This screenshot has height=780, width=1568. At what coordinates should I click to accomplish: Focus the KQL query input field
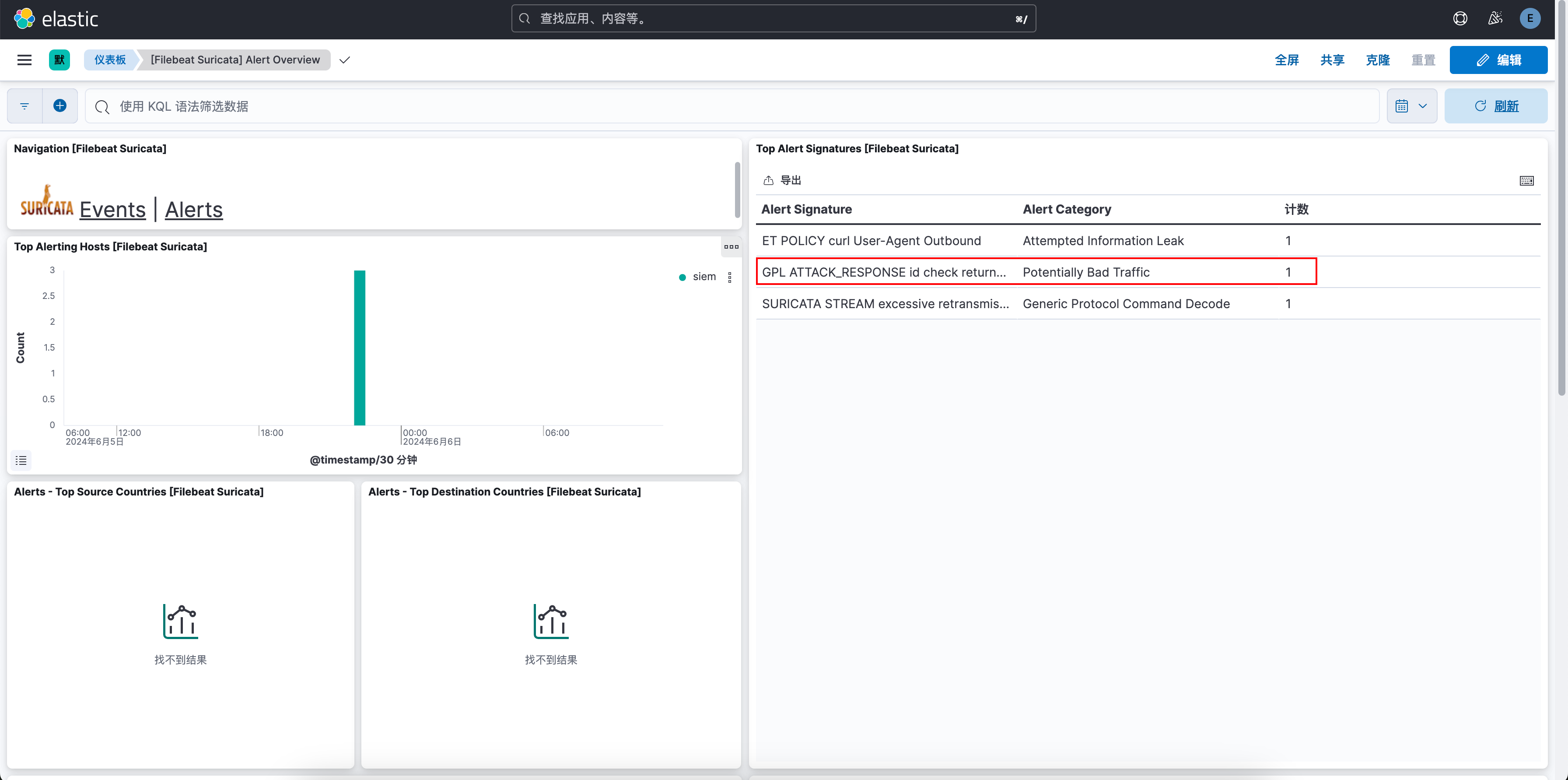(731, 106)
